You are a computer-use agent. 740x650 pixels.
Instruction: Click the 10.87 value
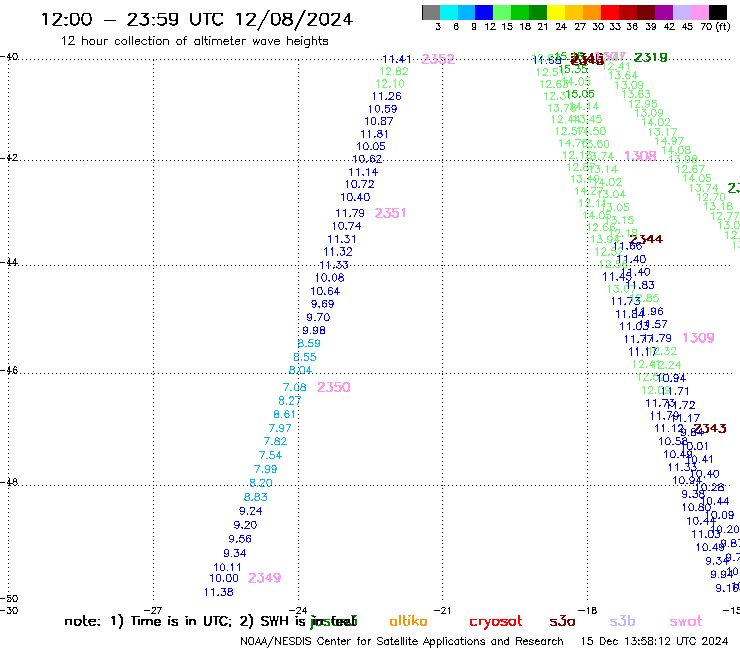378,121
